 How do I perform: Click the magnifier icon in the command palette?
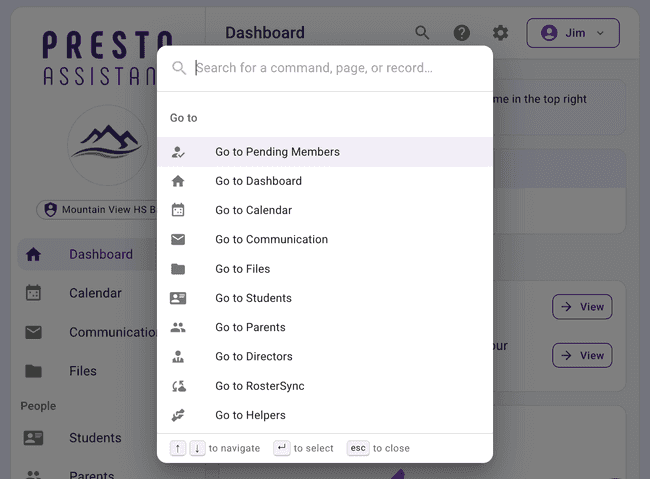[179, 68]
